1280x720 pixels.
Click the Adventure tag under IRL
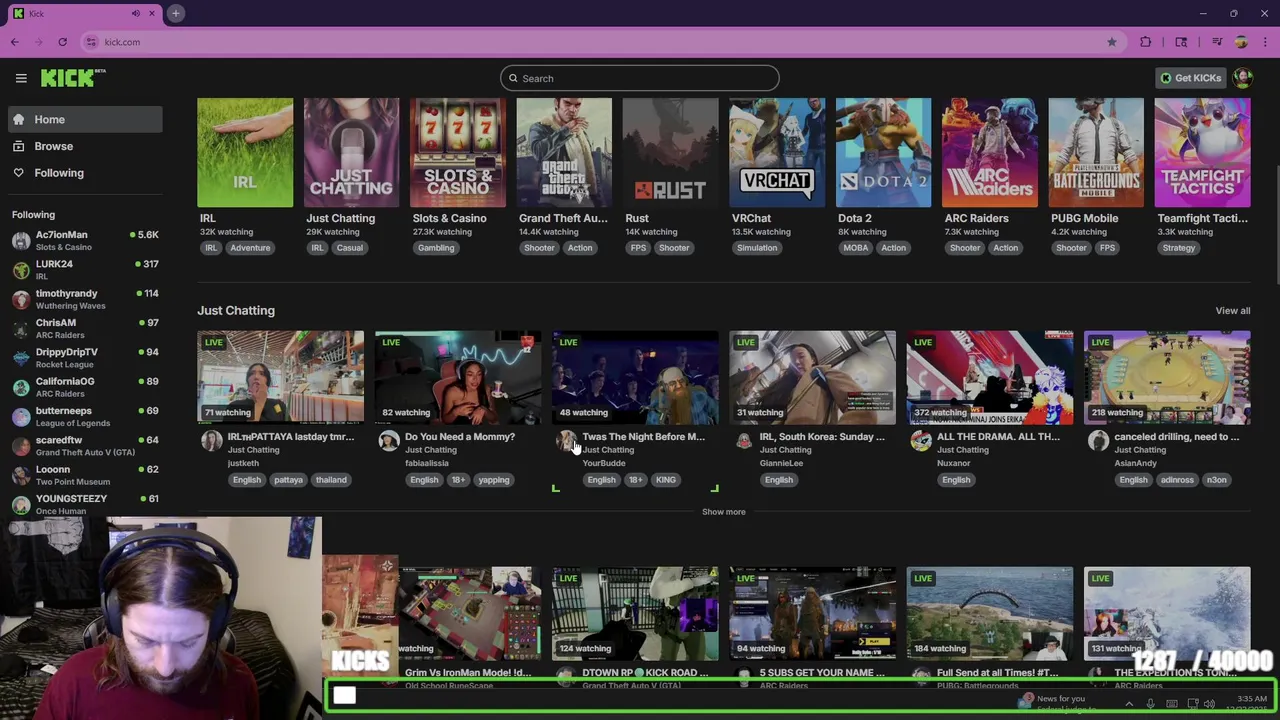coord(250,248)
